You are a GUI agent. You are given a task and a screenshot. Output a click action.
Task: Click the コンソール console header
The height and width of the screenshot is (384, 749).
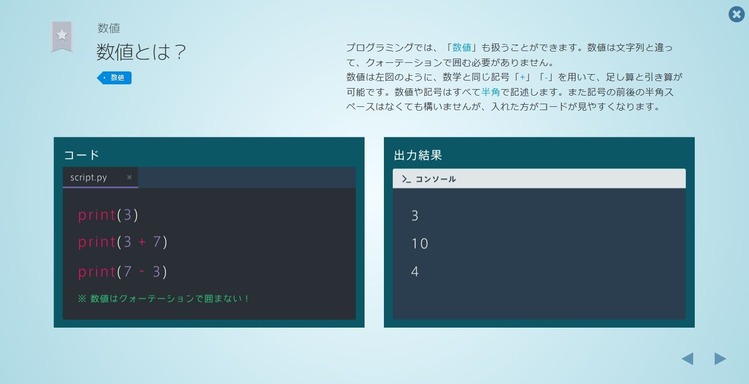[539, 179]
